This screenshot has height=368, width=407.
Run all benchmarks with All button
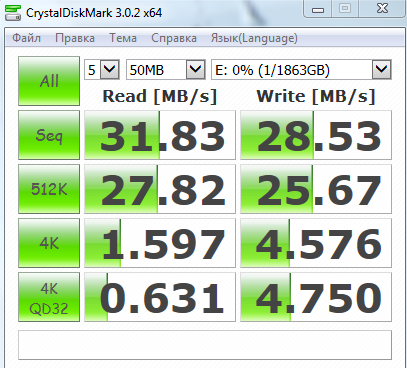pyautogui.click(x=49, y=81)
